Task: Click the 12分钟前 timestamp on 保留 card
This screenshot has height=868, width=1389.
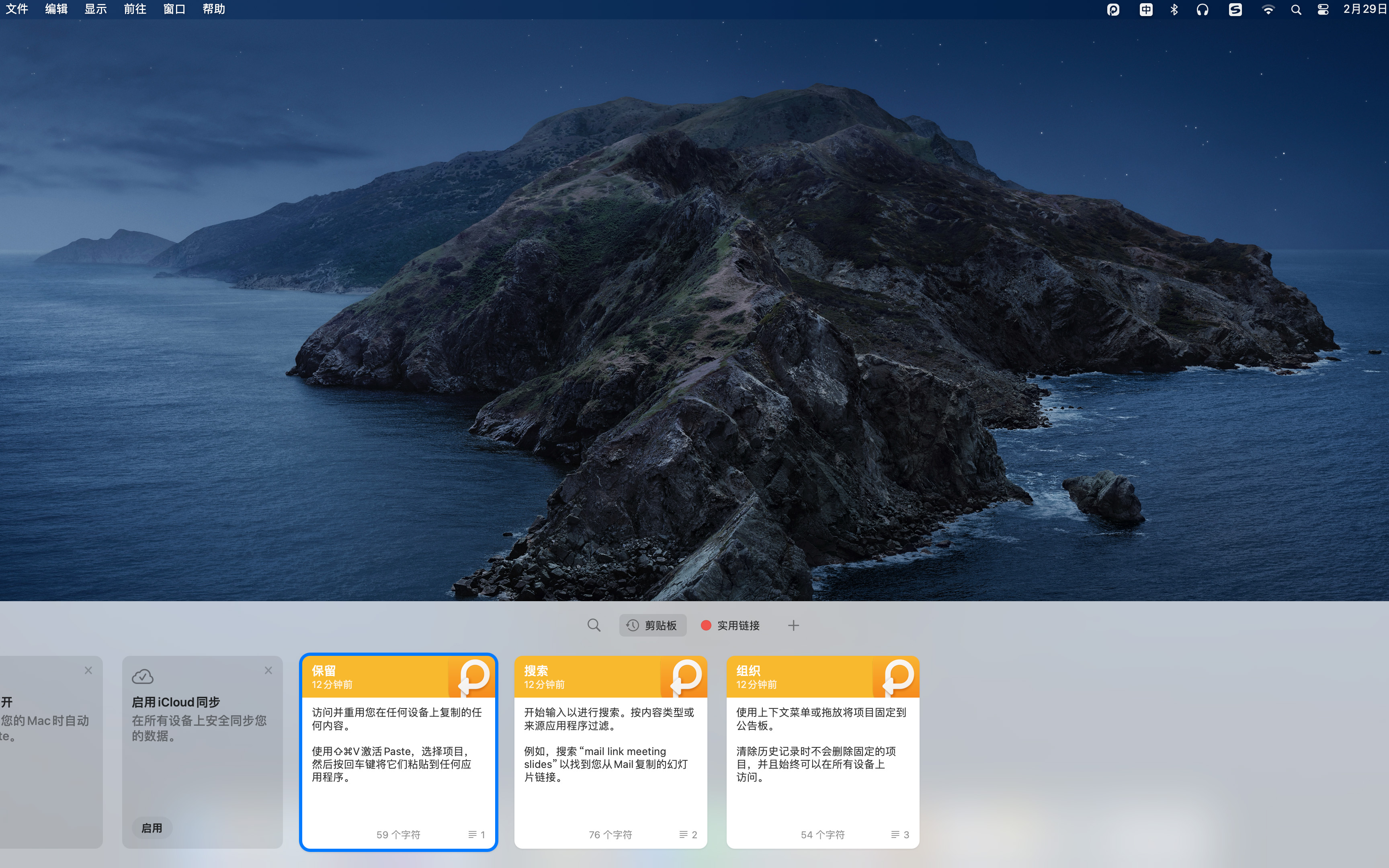Action: pos(332,685)
